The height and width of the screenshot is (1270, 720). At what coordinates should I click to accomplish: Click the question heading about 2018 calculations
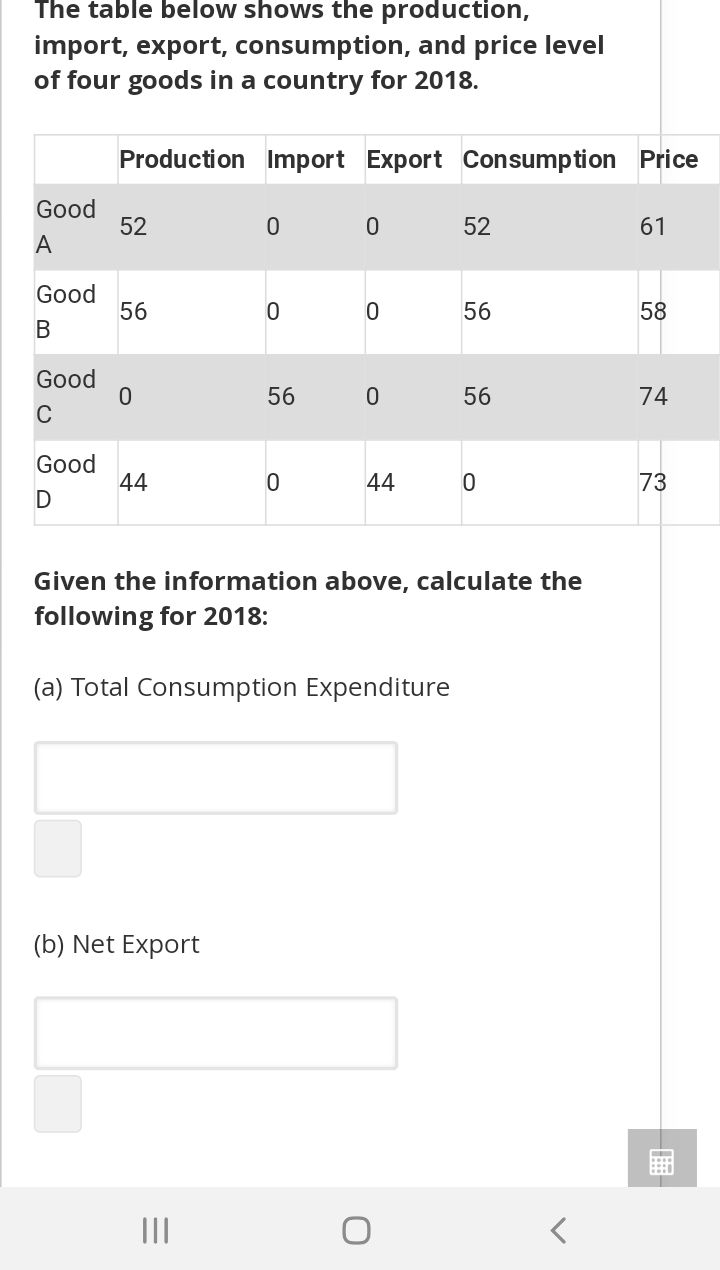(x=307, y=598)
